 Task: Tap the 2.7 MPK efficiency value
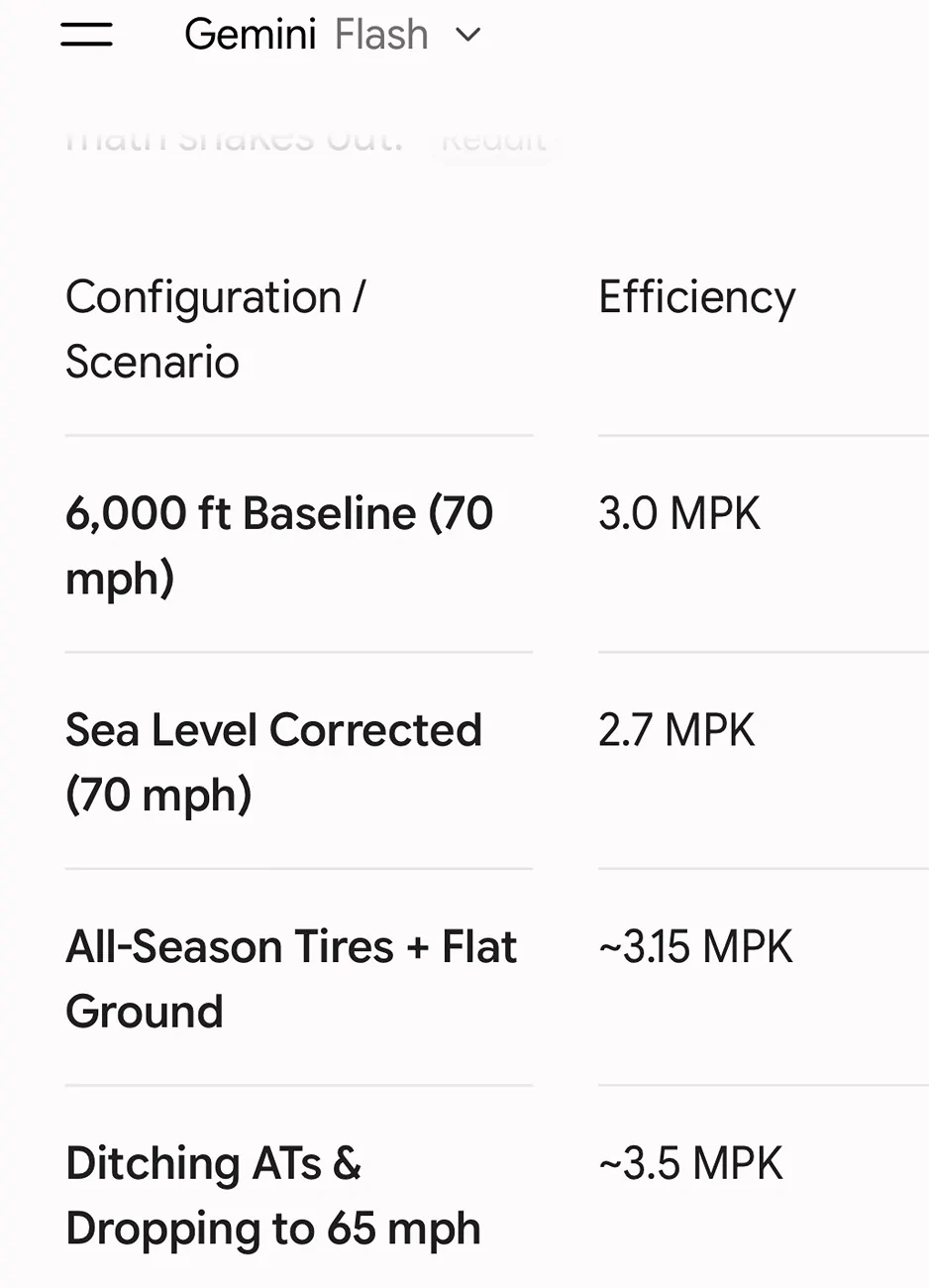coord(676,730)
